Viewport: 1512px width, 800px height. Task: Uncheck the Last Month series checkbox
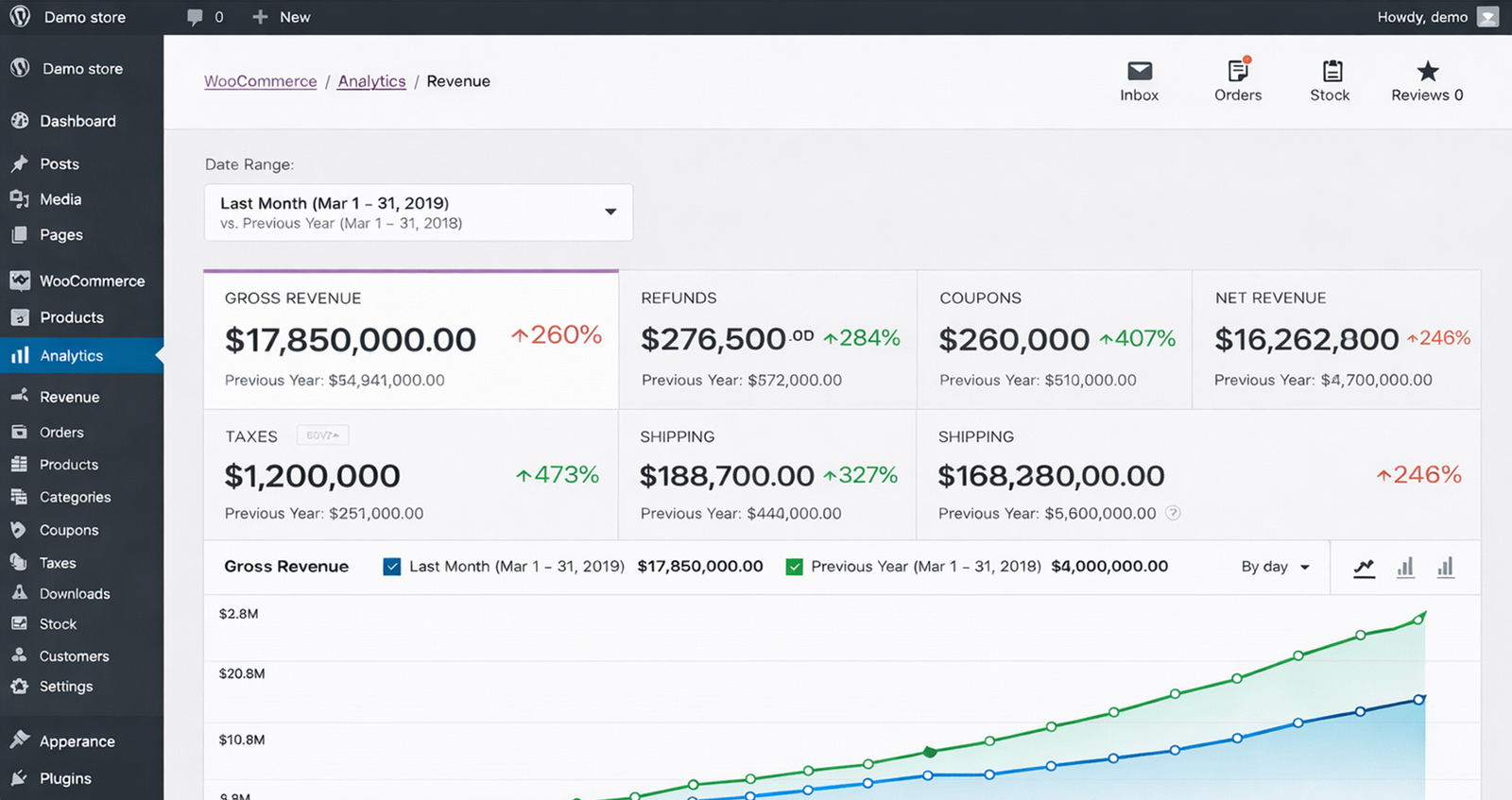point(392,567)
